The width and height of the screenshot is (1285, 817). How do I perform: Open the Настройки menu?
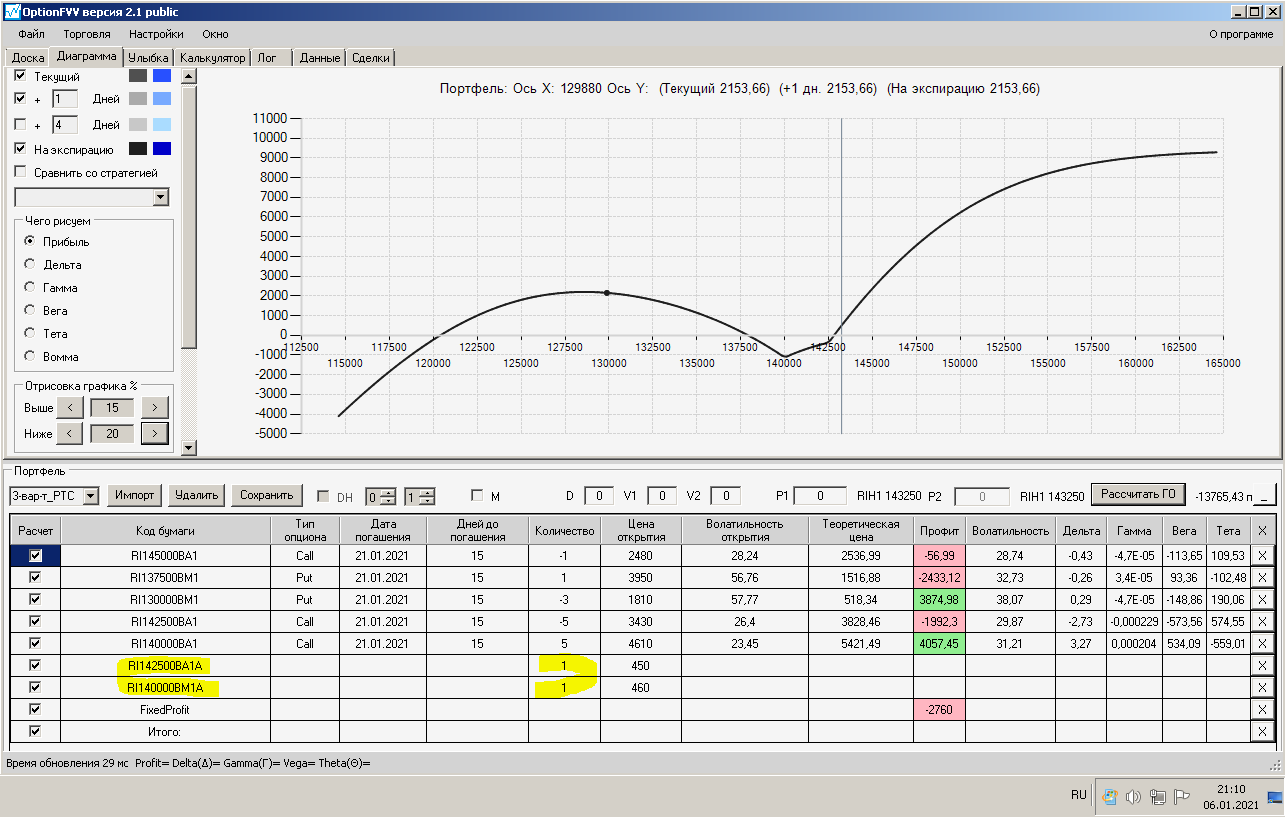coord(156,34)
